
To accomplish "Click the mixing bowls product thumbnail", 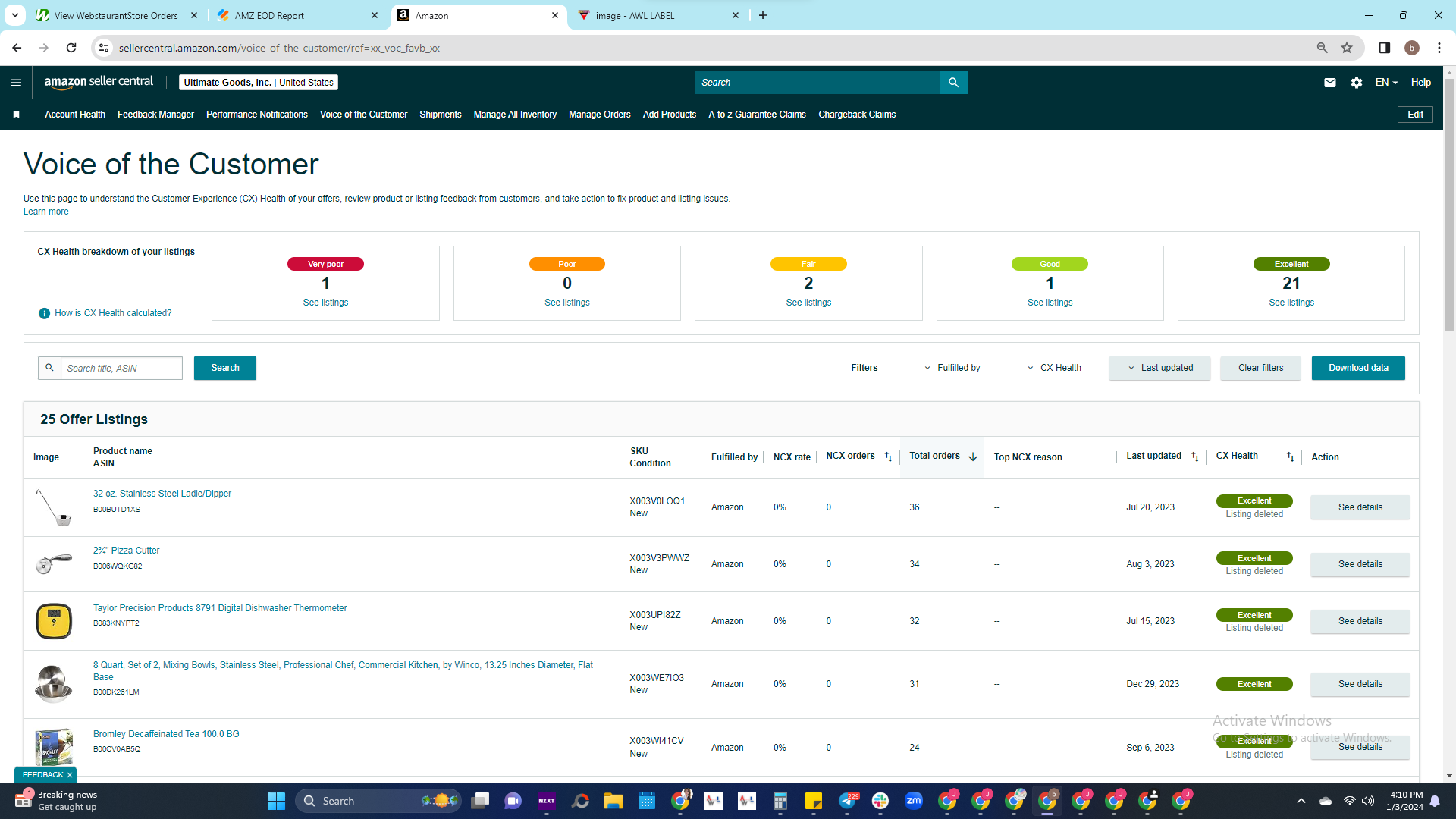I will click(54, 684).
